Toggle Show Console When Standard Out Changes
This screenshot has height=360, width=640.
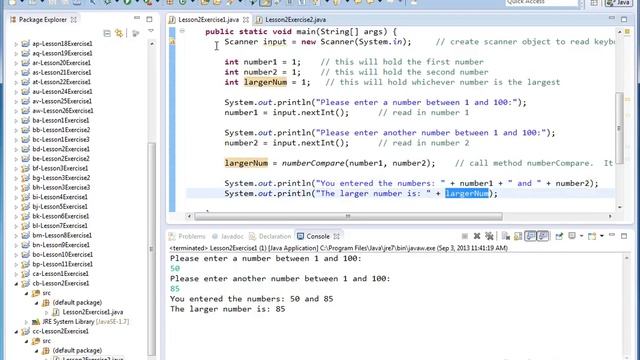point(531,236)
